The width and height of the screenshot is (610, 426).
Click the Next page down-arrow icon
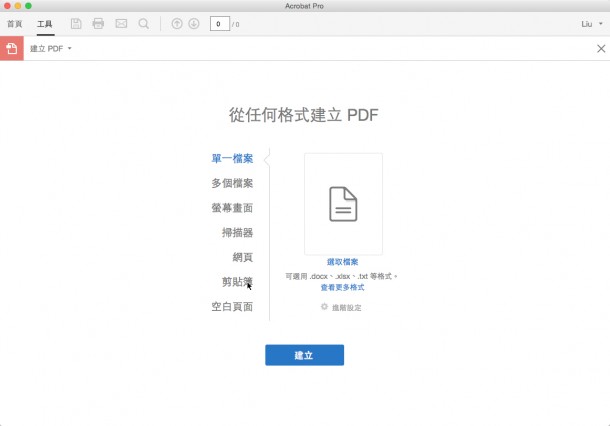pos(193,23)
